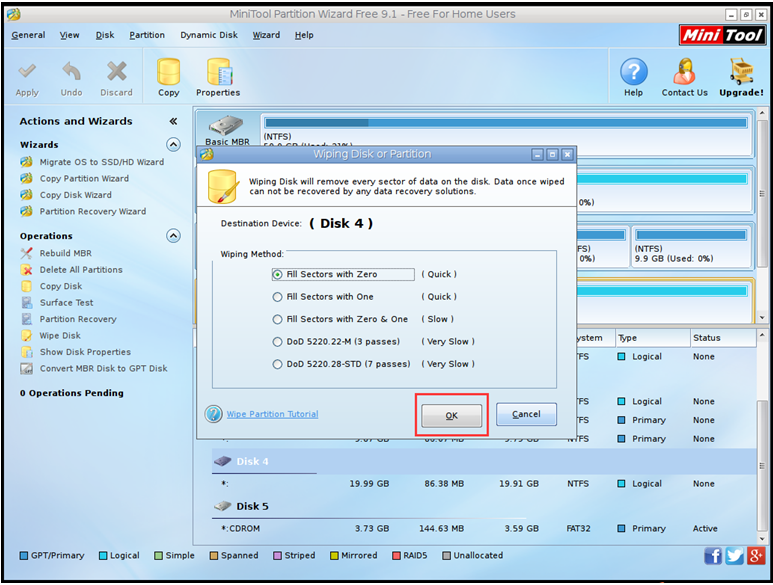The width and height of the screenshot is (773, 585).
Task: Run Rebuild MBR operation
Action: pos(65,253)
